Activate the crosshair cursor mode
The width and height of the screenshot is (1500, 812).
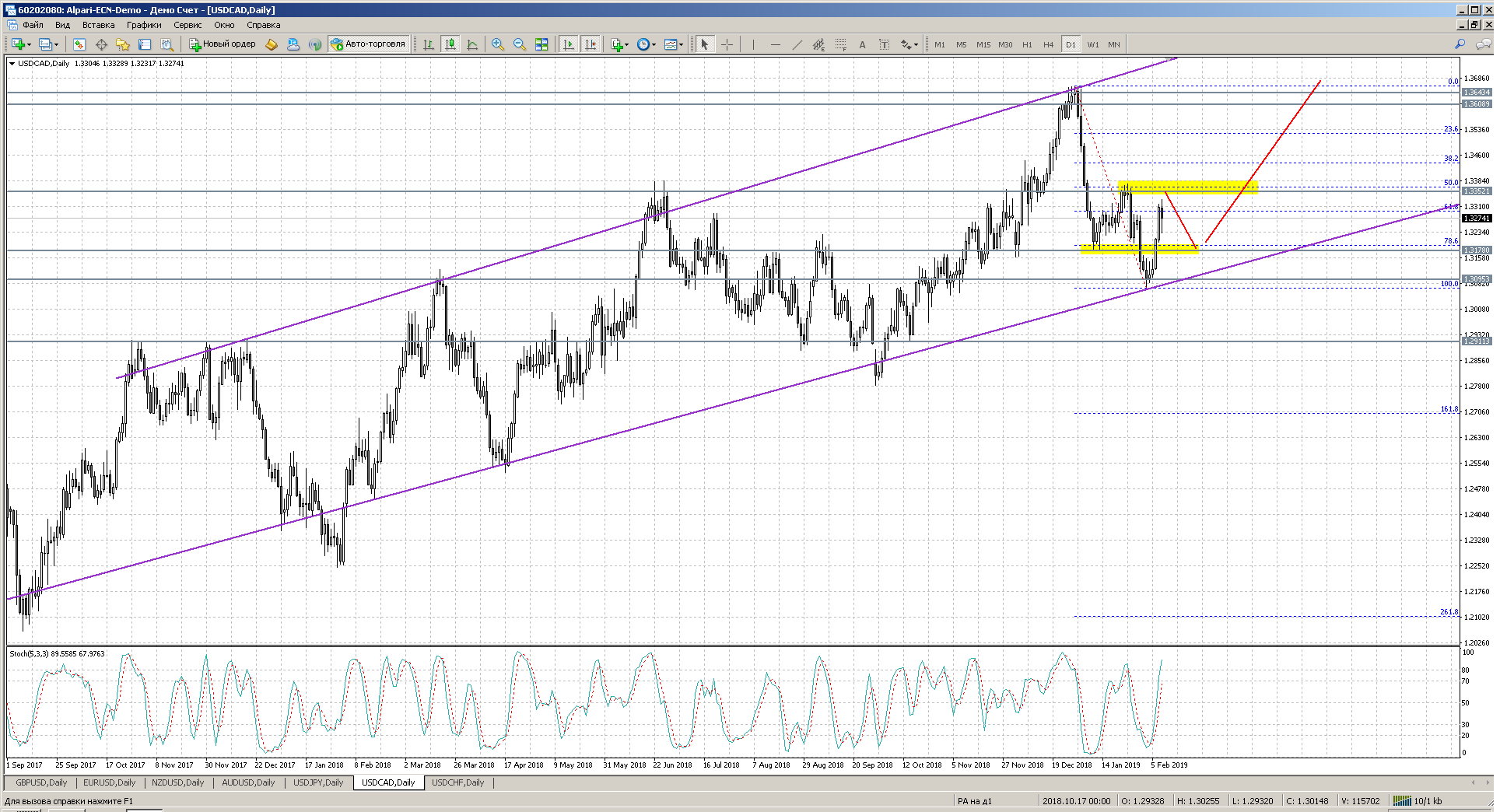tap(727, 44)
